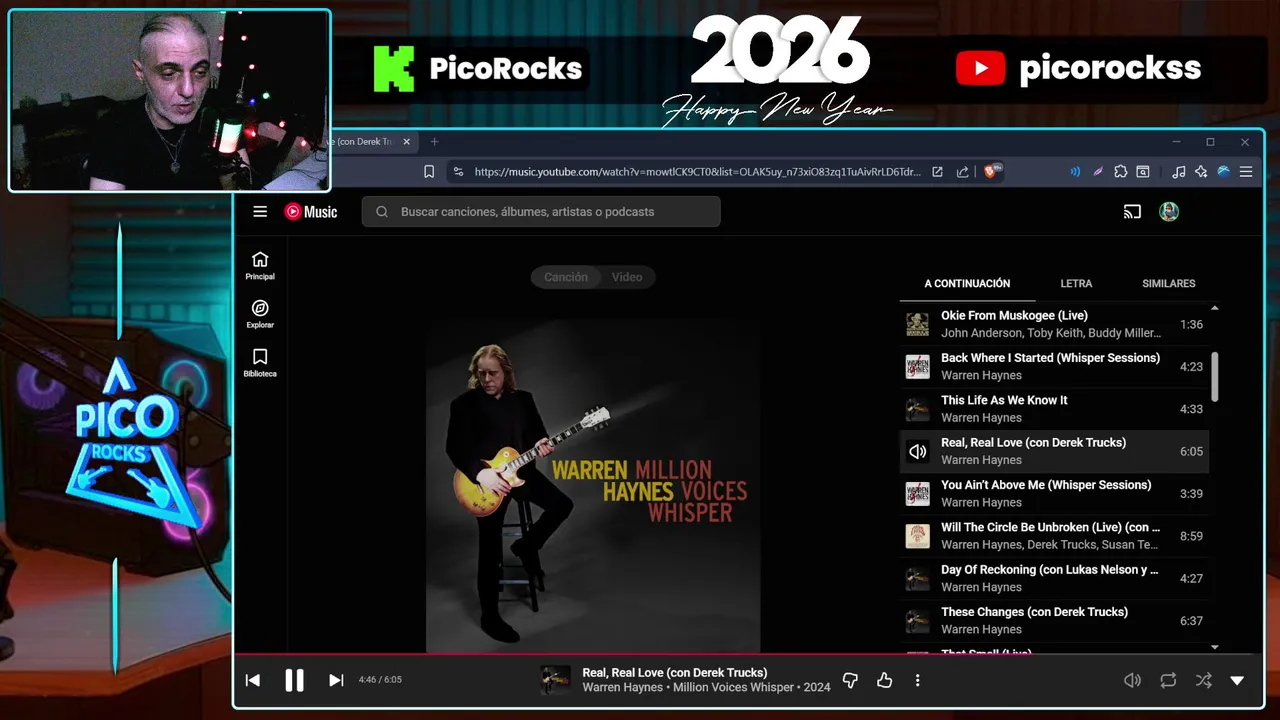
Task: Skip to the next track
Action: tap(336, 680)
